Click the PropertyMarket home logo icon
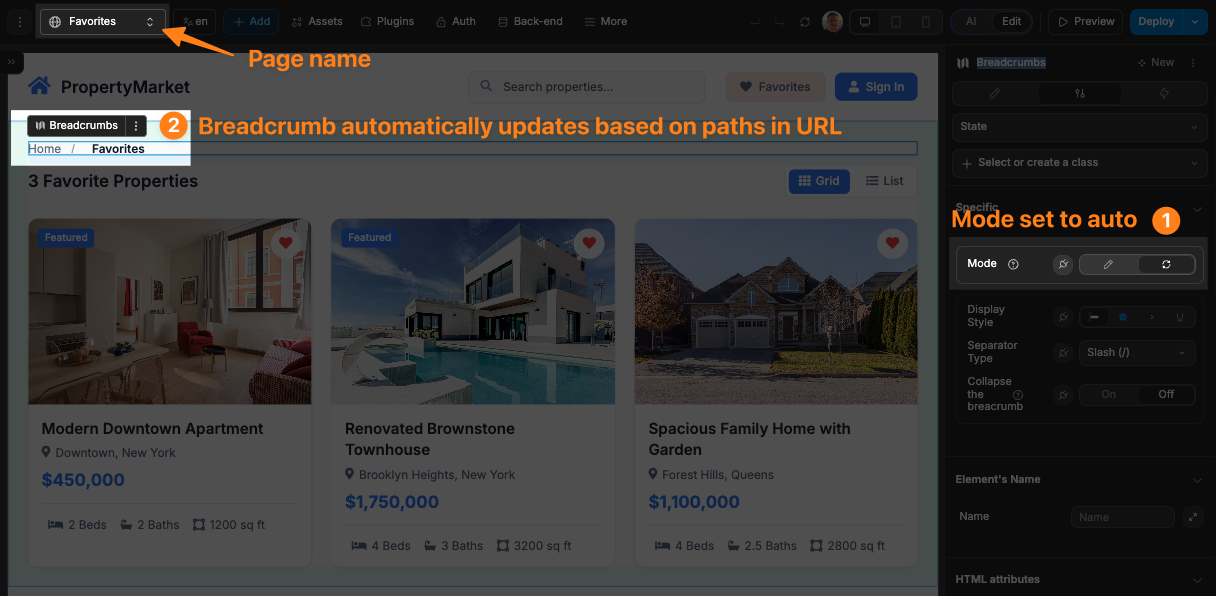 [40, 86]
